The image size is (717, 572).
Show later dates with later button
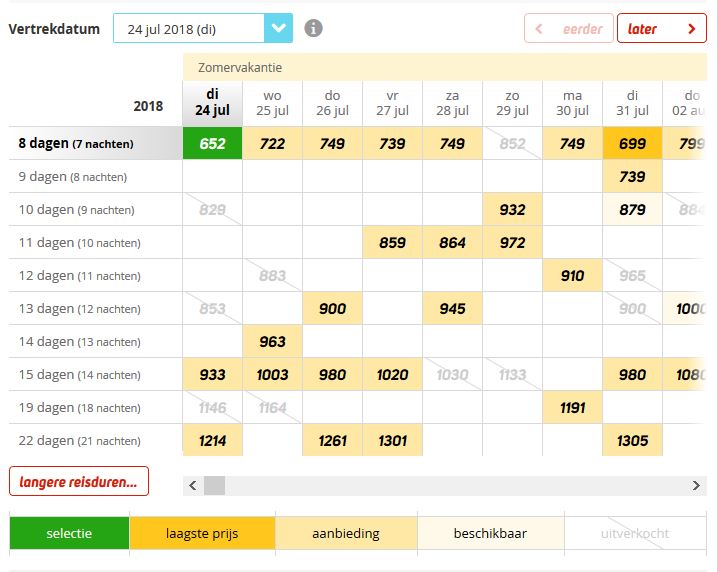[x=662, y=29]
